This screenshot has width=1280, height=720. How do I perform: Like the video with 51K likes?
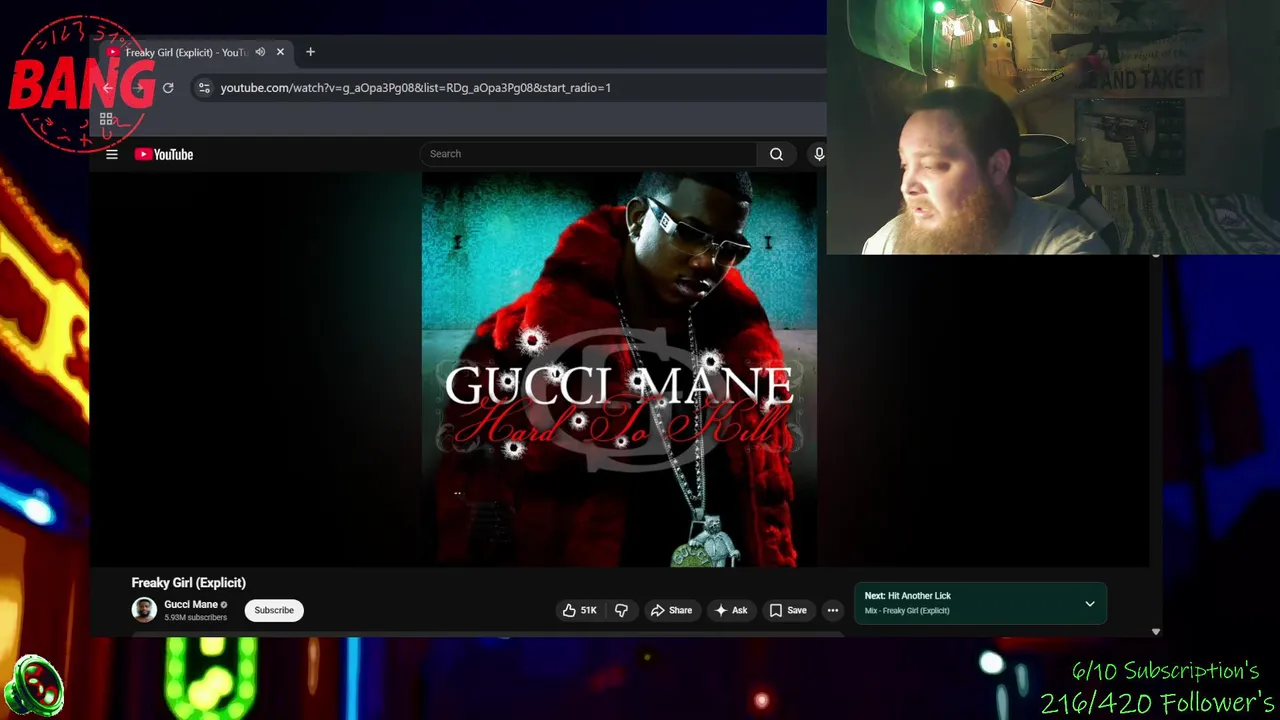click(579, 610)
